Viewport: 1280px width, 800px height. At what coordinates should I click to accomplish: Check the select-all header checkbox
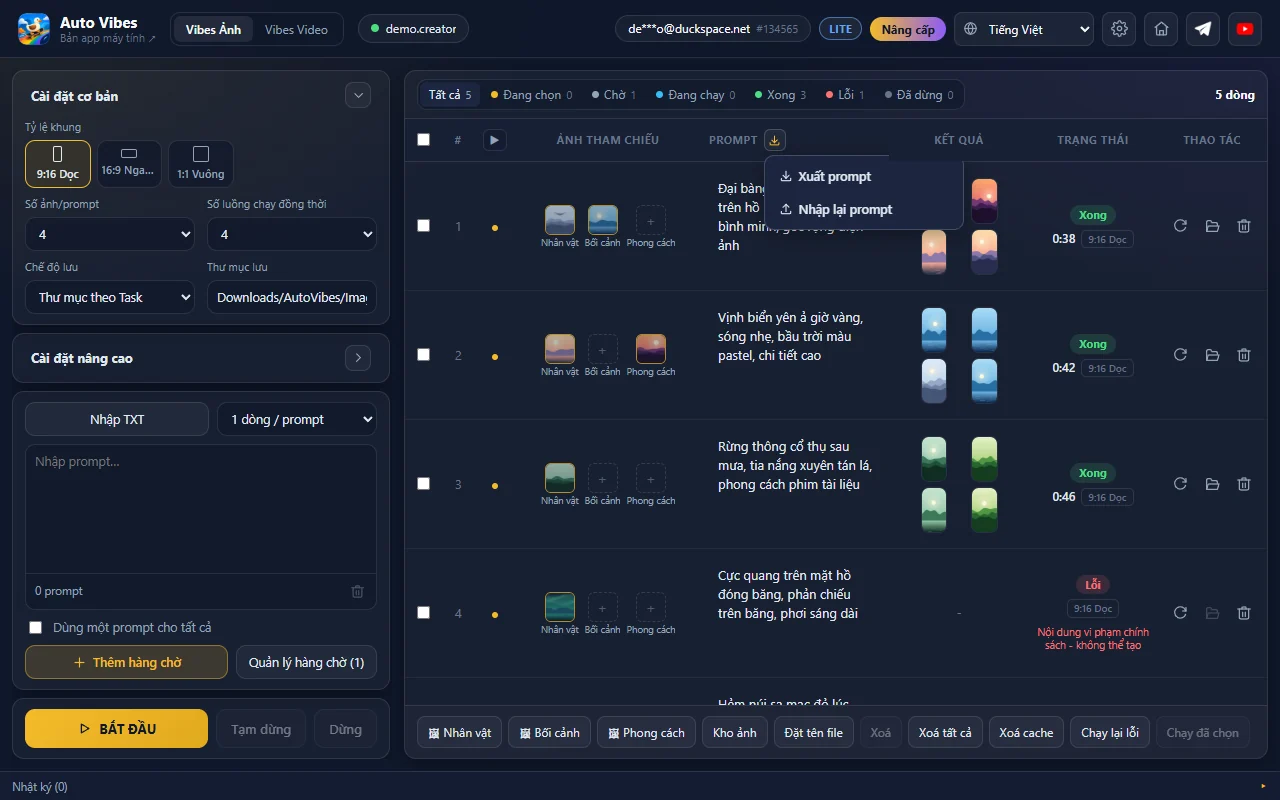[423, 139]
